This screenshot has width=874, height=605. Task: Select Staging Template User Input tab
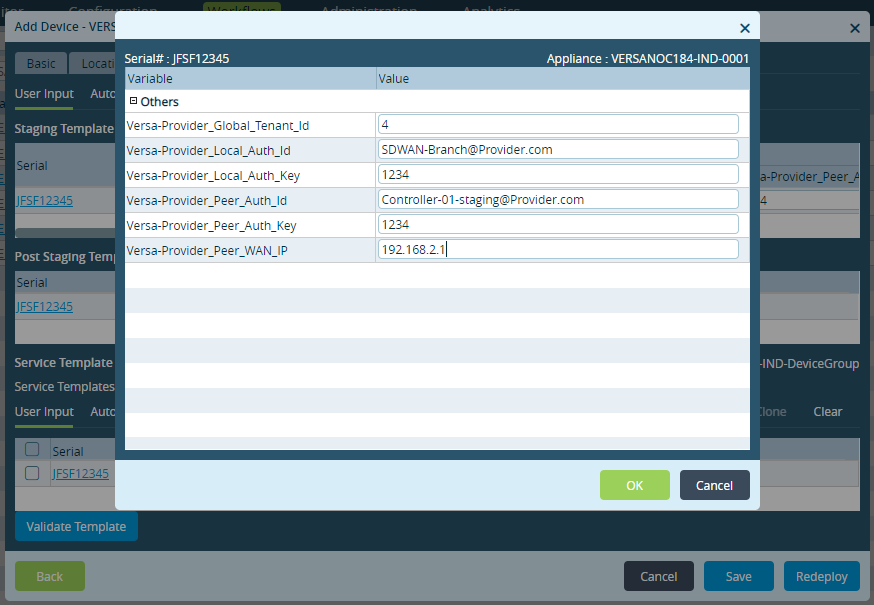(44, 94)
